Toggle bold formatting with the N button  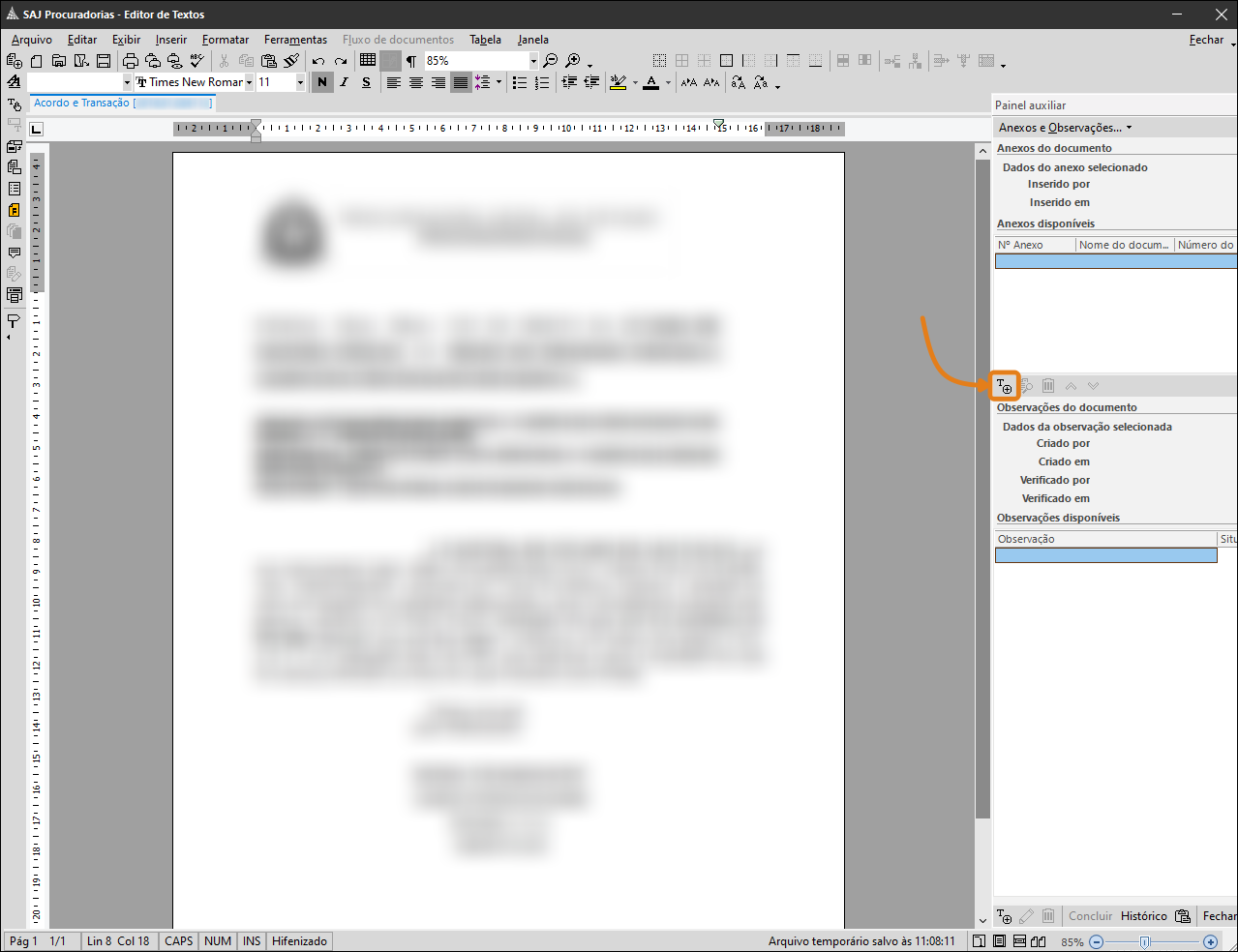coord(322,83)
